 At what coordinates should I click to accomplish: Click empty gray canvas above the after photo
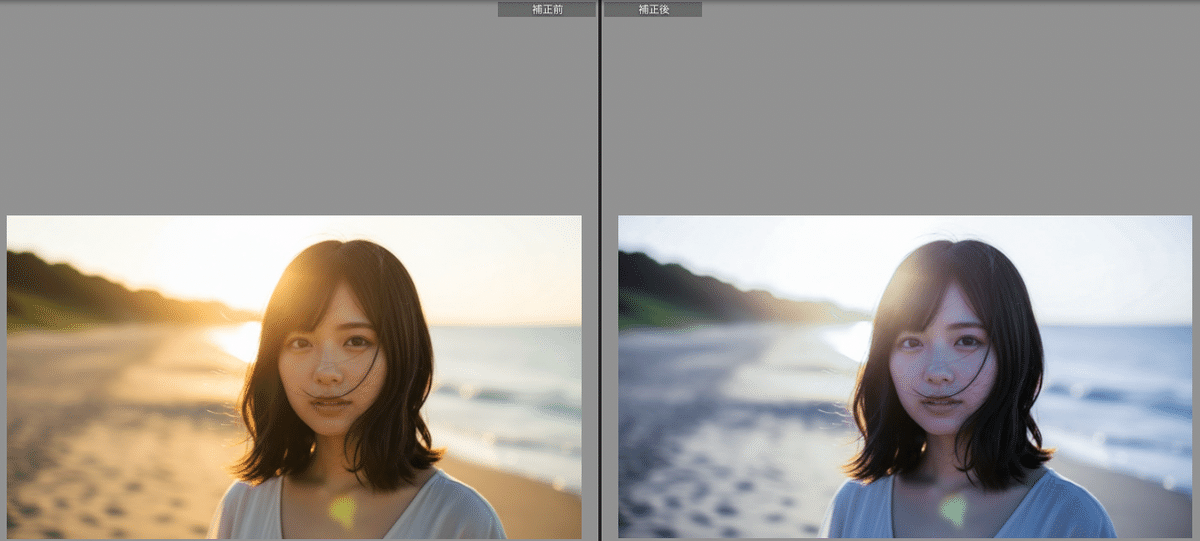[x=900, y=110]
